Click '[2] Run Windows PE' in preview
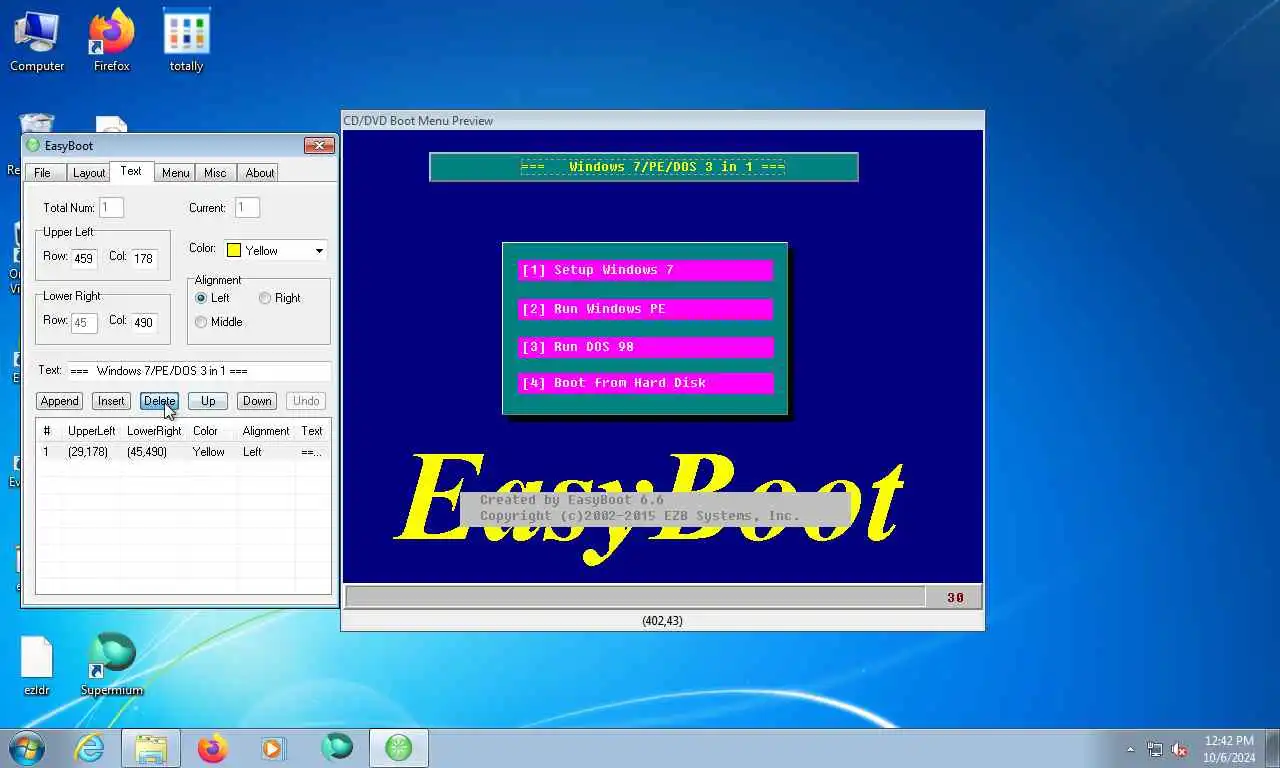This screenshot has width=1280, height=768. tap(645, 309)
